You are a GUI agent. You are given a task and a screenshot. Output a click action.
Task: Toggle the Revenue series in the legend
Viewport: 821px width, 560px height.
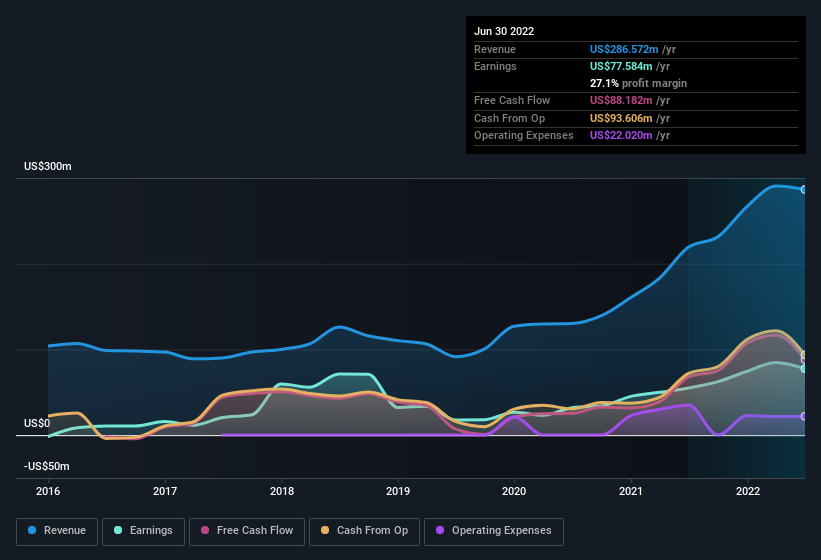pos(58,531)
